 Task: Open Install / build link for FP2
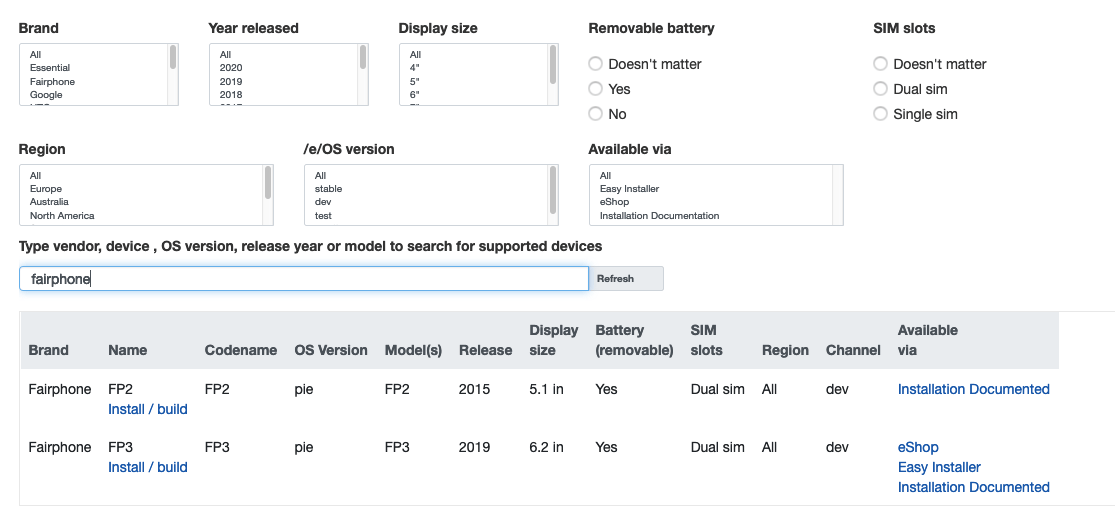pos(148,409)
